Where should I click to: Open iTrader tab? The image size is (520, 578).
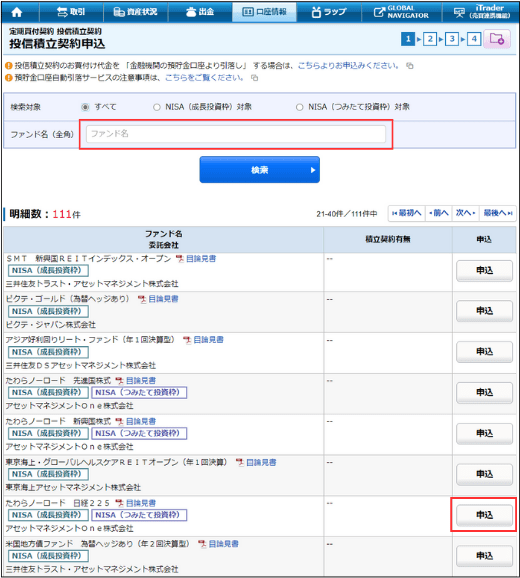pyautogui.click(x=481, y=12)
